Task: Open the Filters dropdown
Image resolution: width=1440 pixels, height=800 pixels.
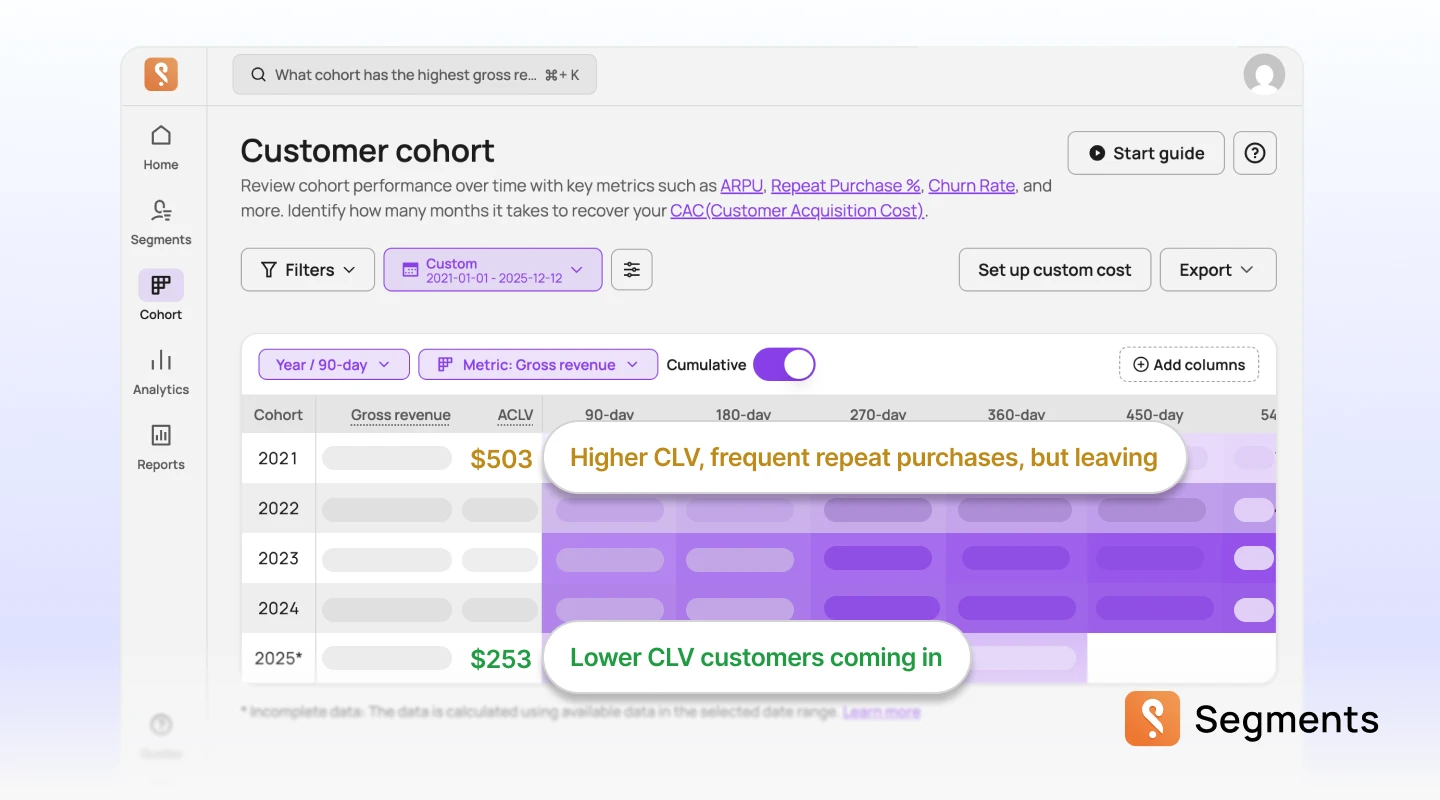Action: click(307, 269)
